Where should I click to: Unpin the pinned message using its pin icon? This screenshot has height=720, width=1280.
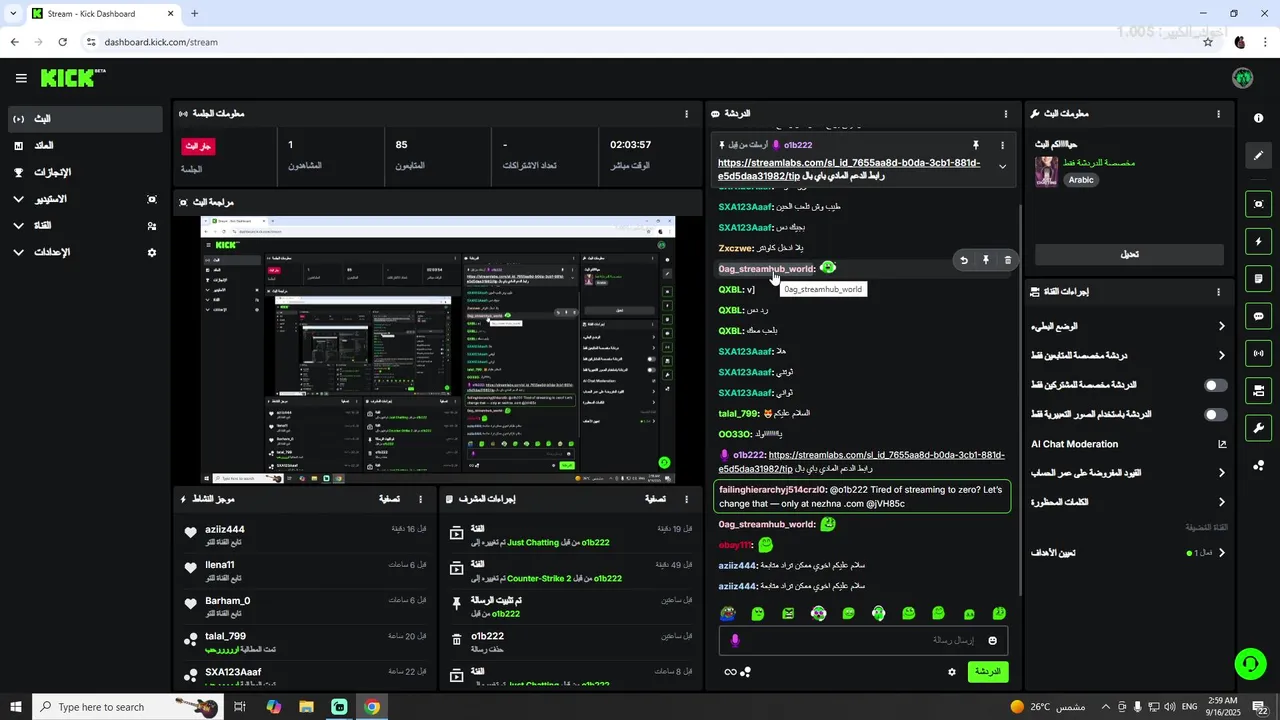[976, 145]
